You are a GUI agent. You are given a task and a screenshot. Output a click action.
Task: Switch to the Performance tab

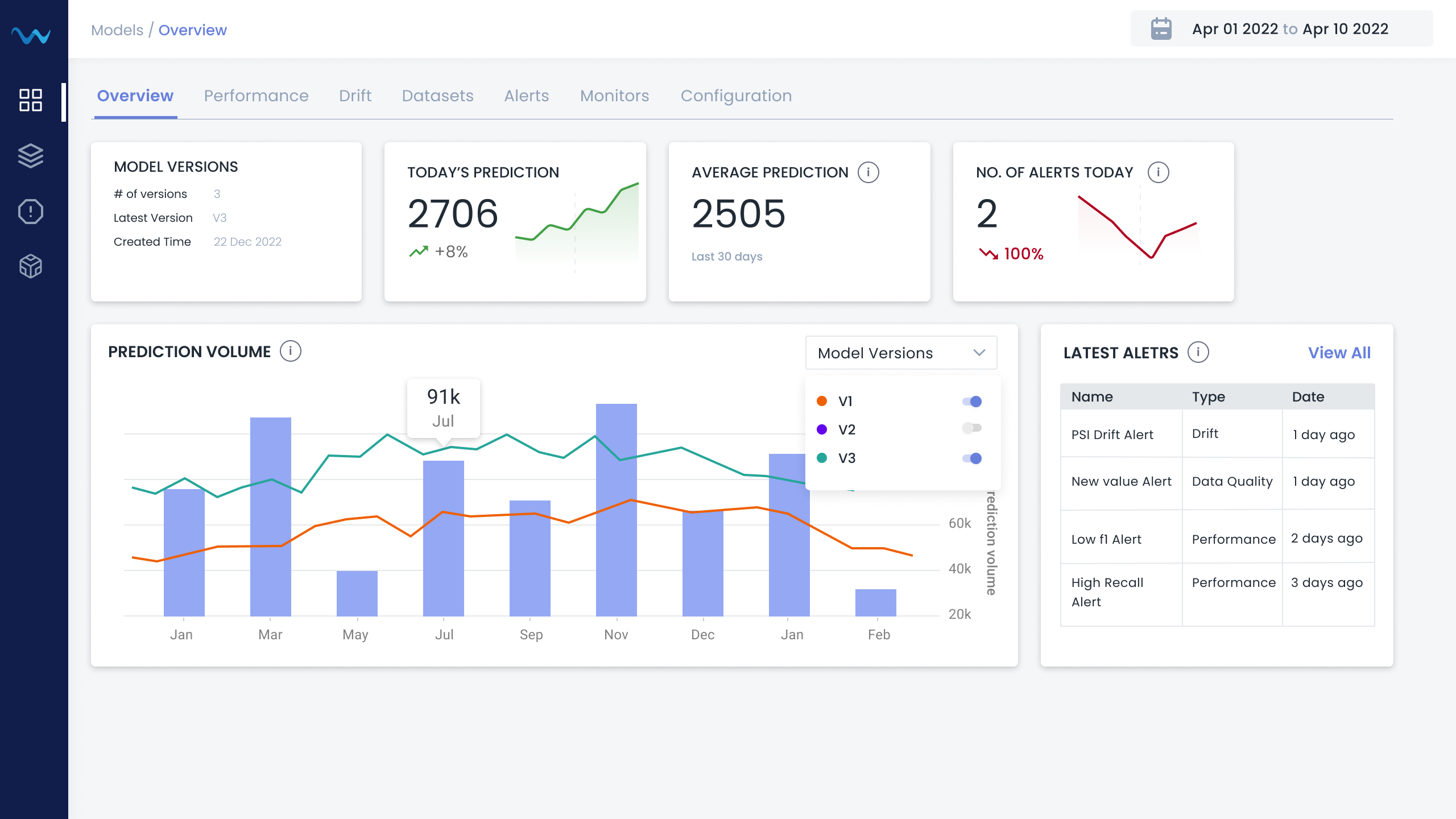pos(256,96)
